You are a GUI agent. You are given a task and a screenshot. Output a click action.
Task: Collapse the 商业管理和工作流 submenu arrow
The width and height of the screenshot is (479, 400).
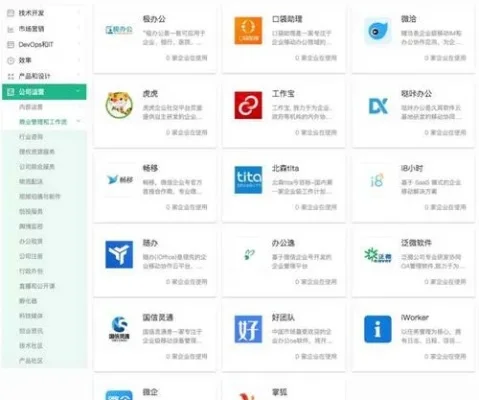click(78, 121)
